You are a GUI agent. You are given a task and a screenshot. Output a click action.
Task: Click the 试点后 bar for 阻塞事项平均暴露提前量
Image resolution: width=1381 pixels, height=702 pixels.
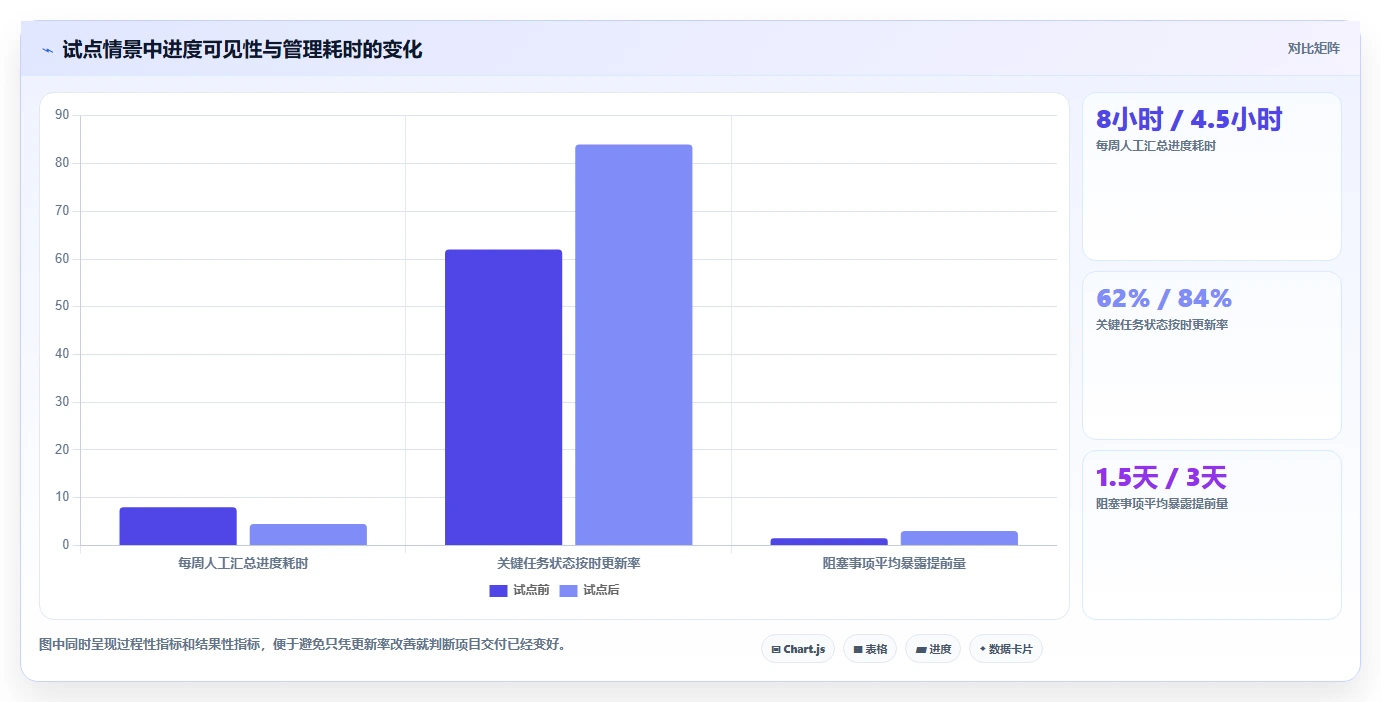(959, 538)
